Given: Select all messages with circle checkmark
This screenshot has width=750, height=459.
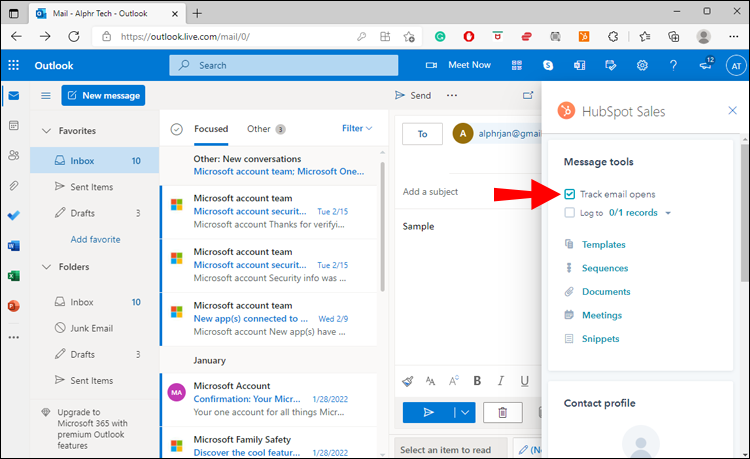Looking at the screenshot, I should [176, 129].
